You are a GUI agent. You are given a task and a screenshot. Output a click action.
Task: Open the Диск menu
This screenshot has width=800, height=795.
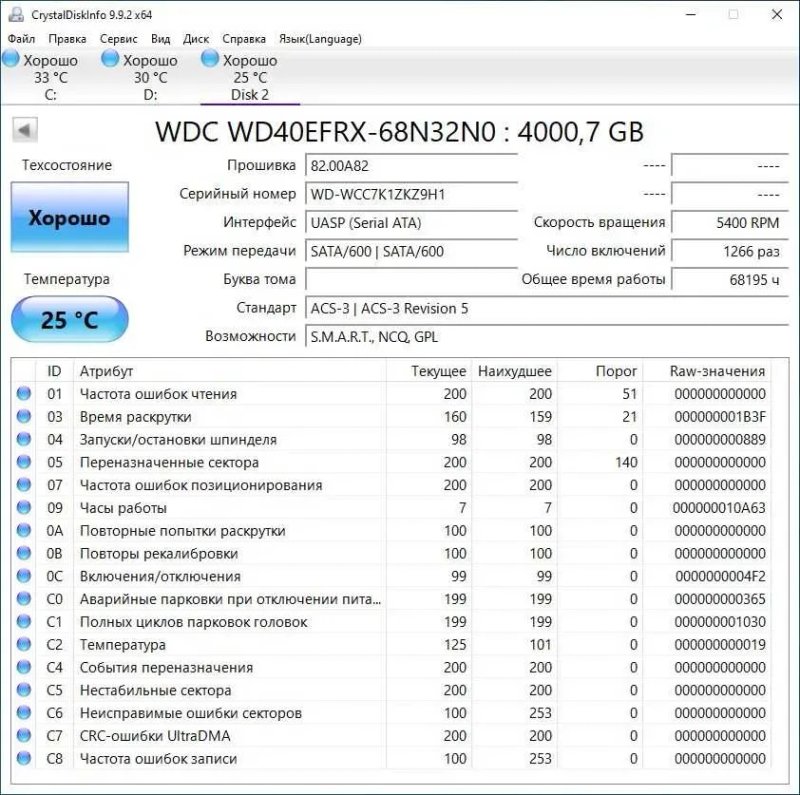[196, 39]
